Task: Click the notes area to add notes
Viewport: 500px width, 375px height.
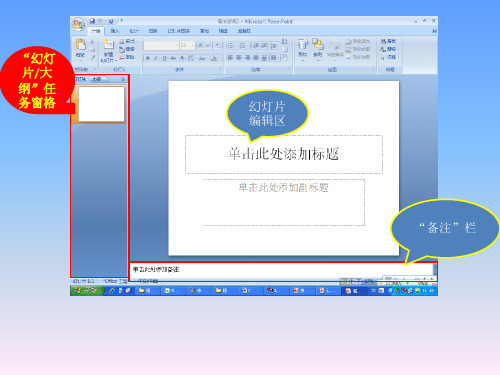Action: click(282, 269)
